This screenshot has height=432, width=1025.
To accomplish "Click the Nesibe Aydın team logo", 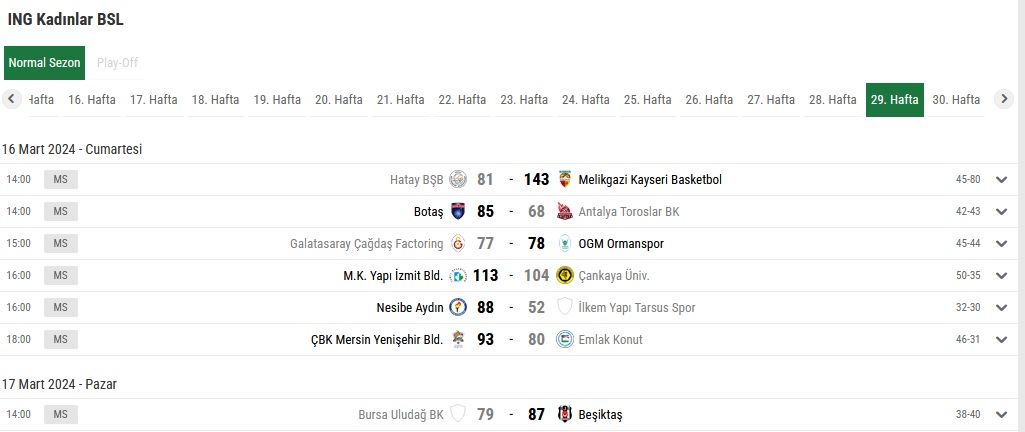I will pyautogui.click(x=458, y=308).
